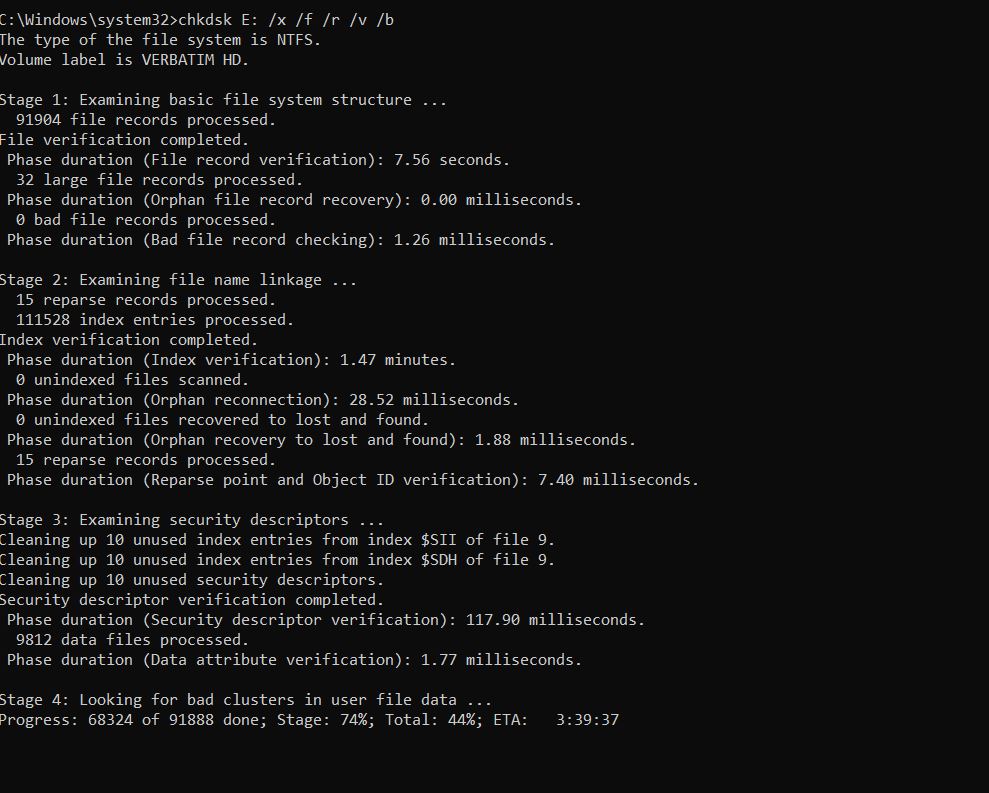
Task: Click the Stage 2 file name linkage heading
Action: click(x=177, y=280)
